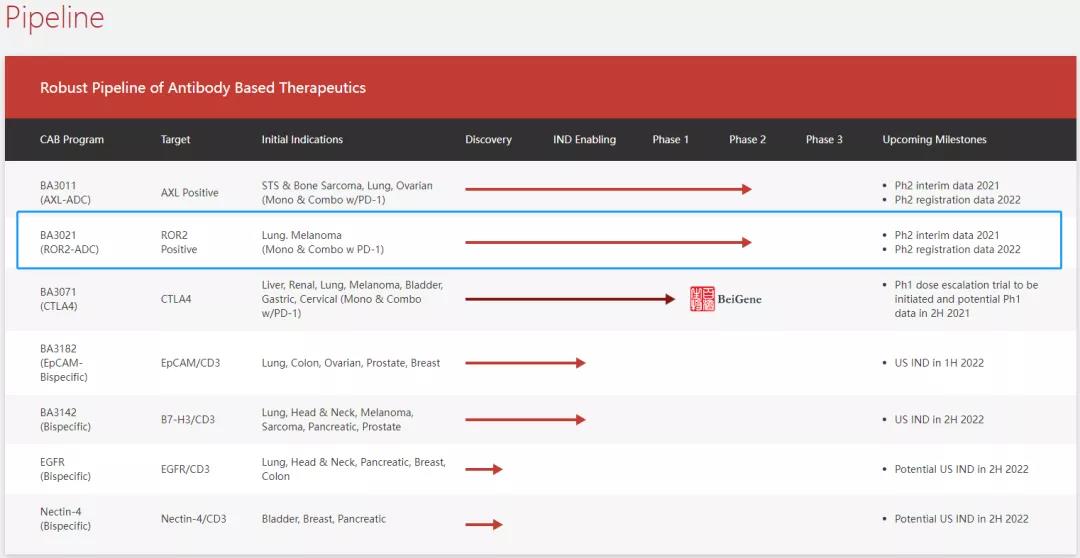Open the BA3071 (CTLA4) program entry
The width and height of the screenshot is (1080, 558).
(58, 299)
